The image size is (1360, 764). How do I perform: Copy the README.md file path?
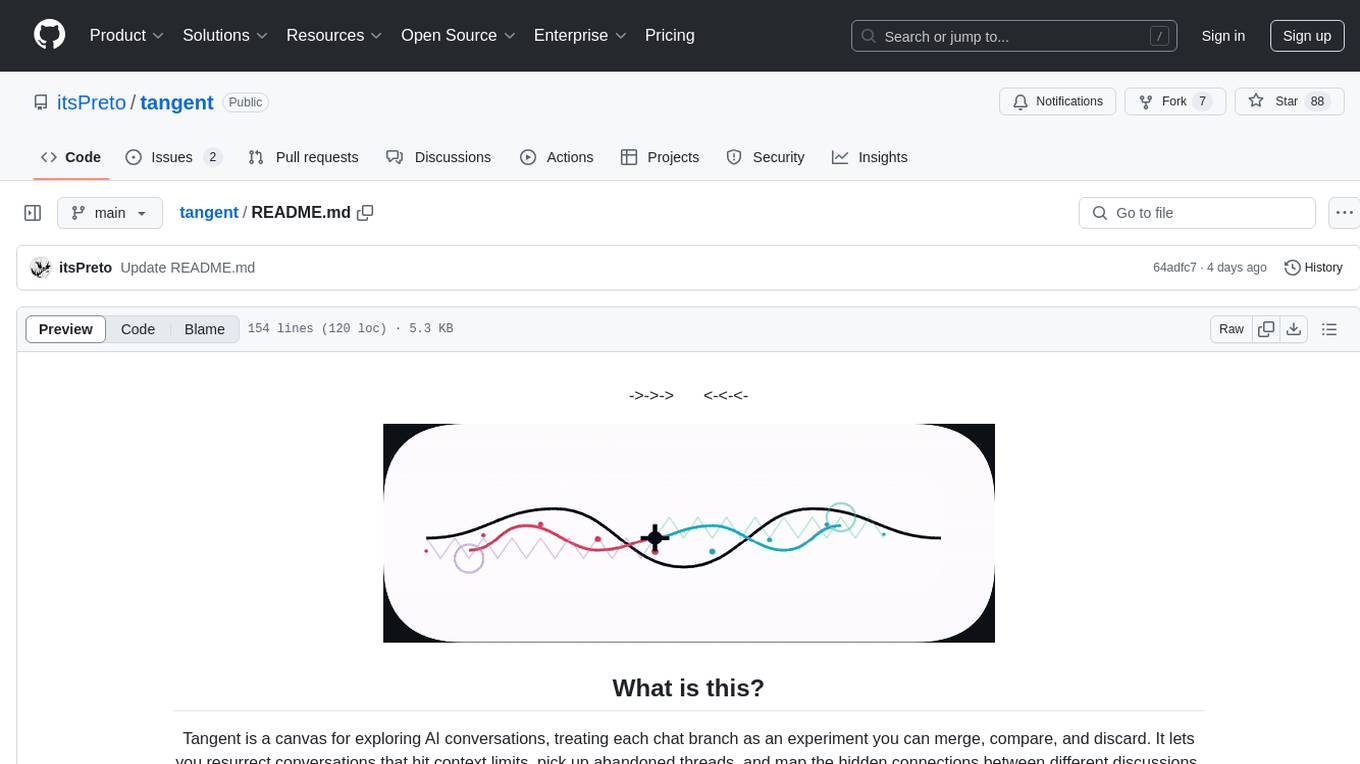point(365,212)
